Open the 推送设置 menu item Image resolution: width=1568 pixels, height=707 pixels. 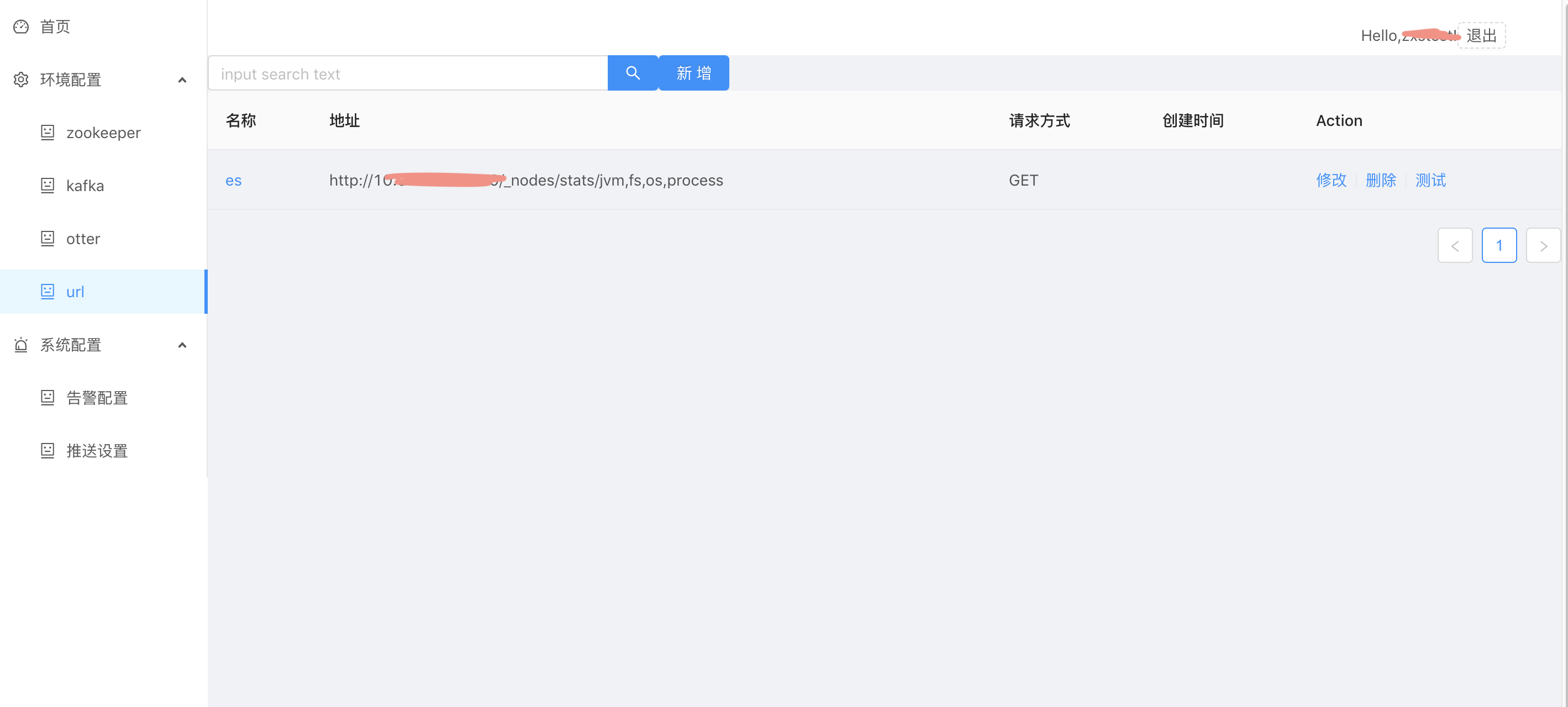pyautogui.click(x=97, y=451)
